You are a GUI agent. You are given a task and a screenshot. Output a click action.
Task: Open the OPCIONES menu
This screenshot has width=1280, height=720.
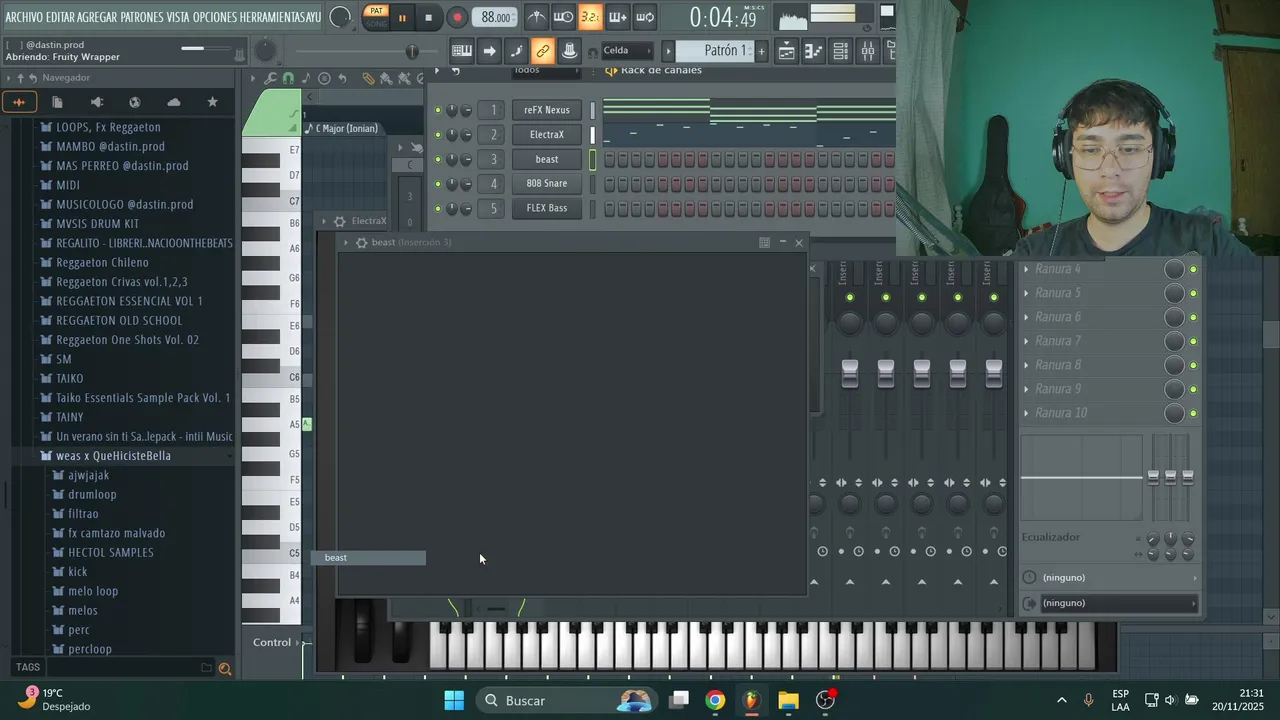[215, 17]
